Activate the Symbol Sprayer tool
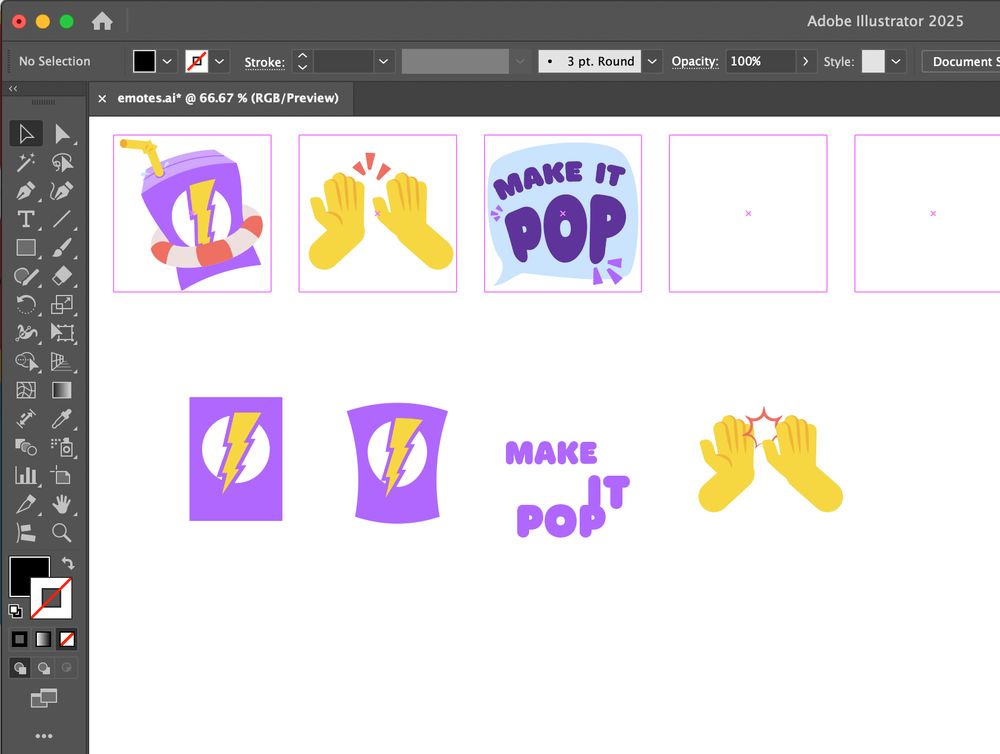This screenshot has height=754, width=1000. tap(62, 447)
